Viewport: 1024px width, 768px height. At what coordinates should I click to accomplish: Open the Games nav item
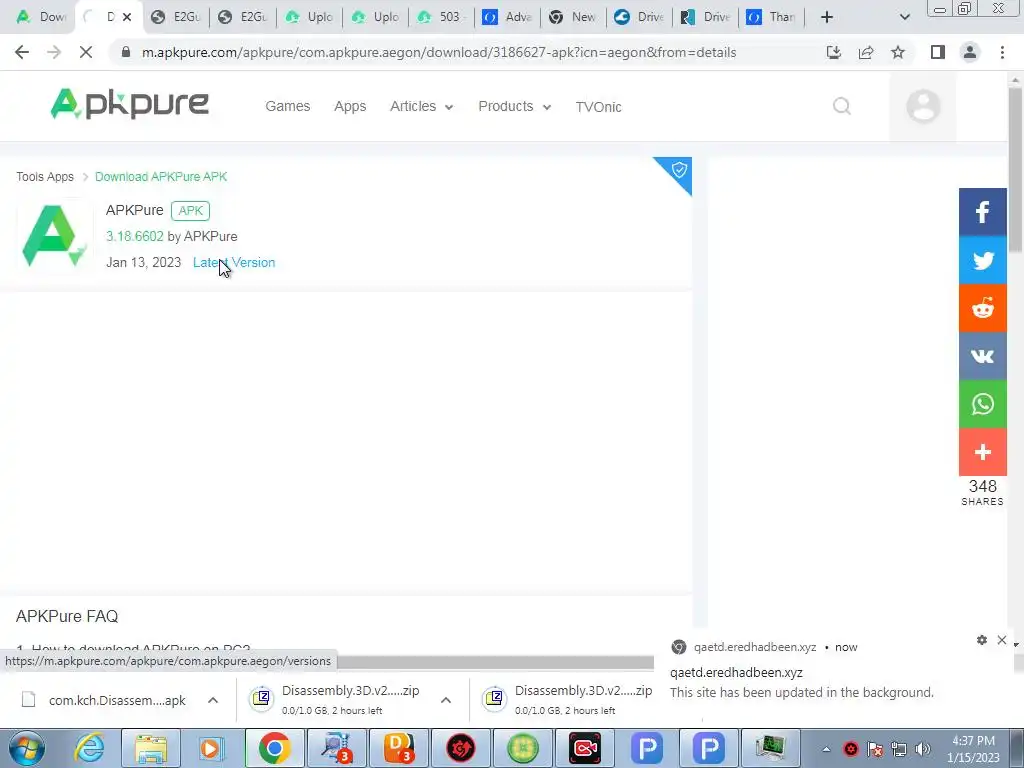tap(287, 106)
